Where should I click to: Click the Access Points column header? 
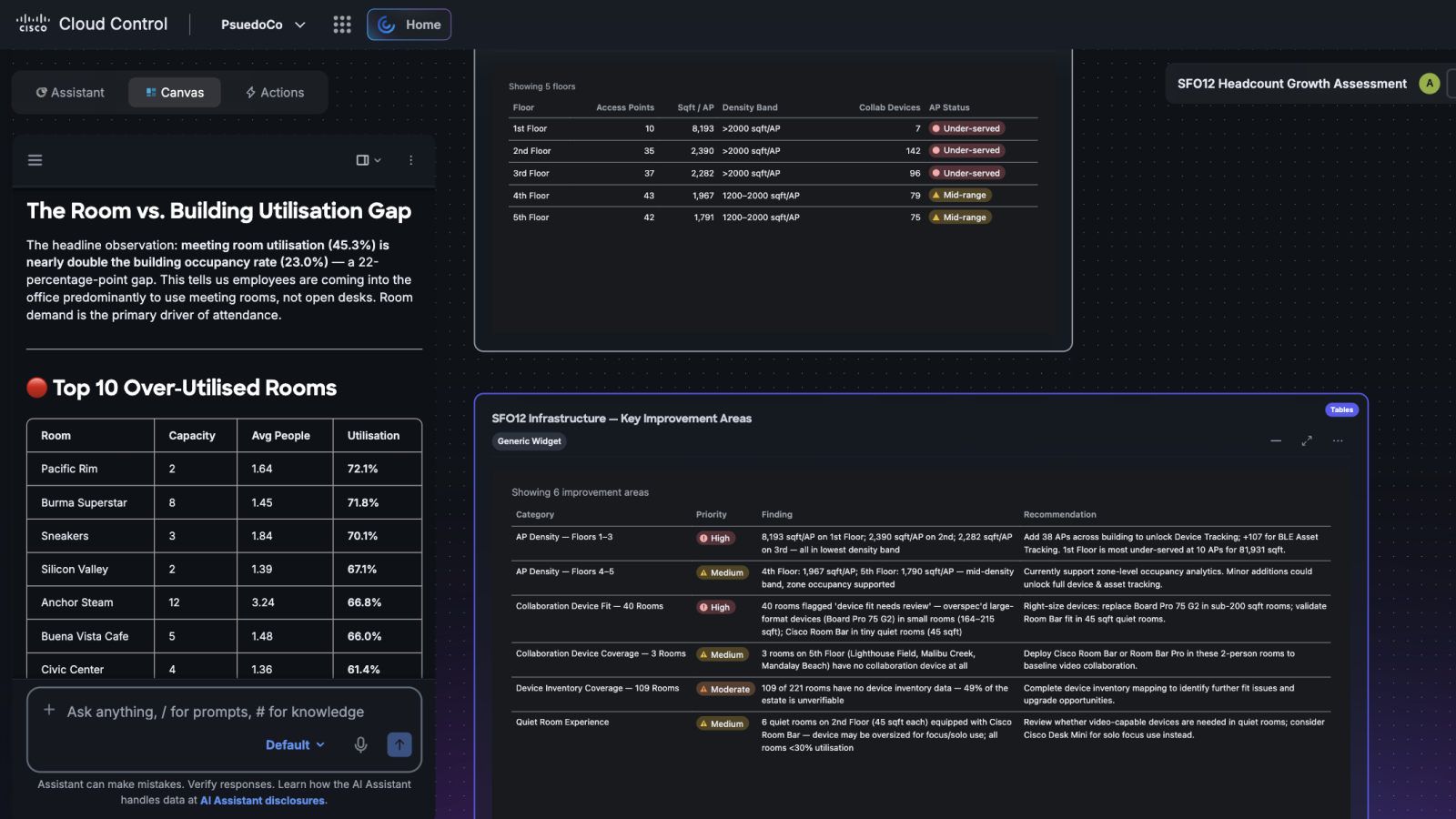pyautogui.click(x=625, y=107)
